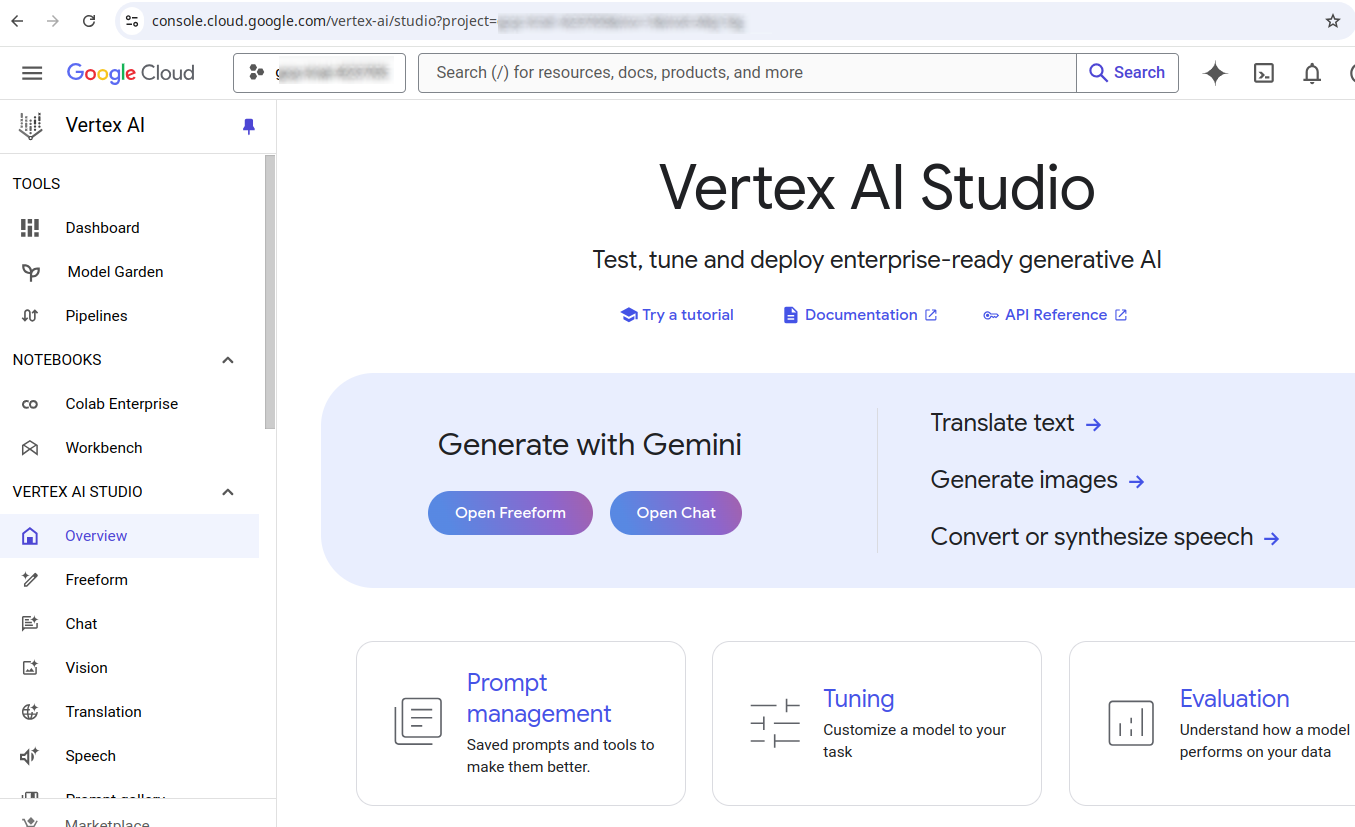
Task: Click the Translation globe icon
Action: 30,712
